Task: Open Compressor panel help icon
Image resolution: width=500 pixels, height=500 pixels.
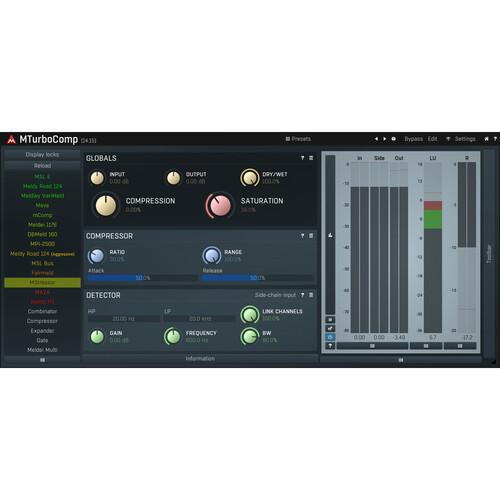Action: pyautogui.click(x=303, y=236)
